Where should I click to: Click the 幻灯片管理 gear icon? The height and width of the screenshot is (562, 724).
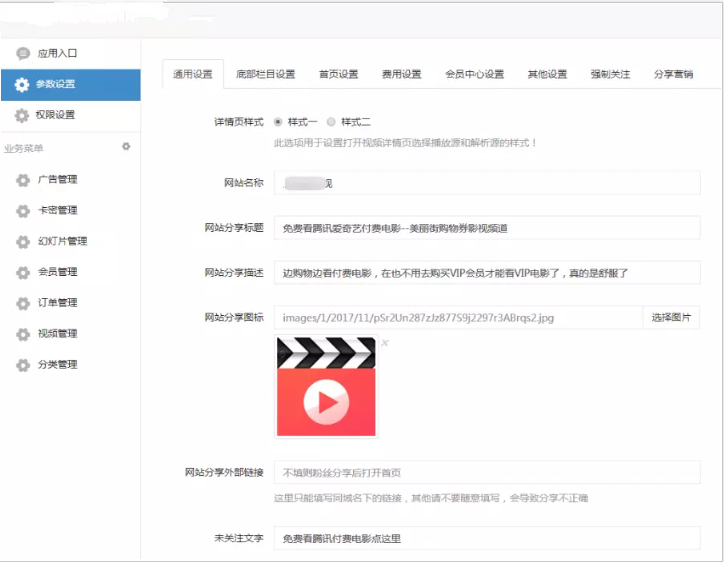click(x=23, y=242)
